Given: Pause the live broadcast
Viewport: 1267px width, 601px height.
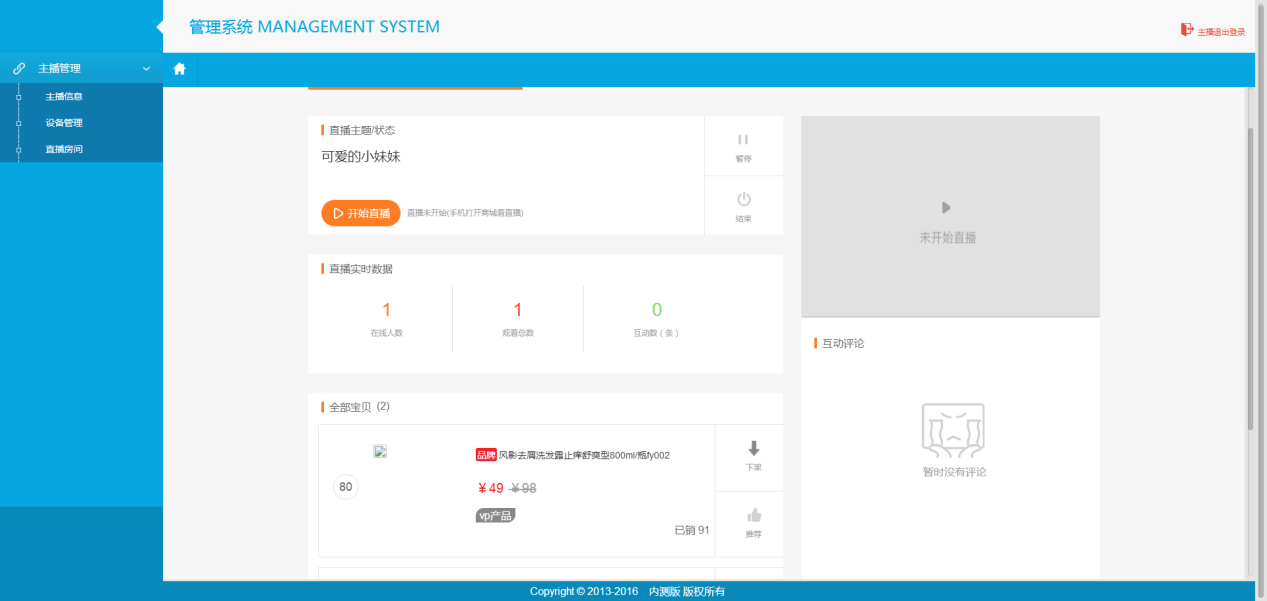Looking at the screenshot, I should [743, 140].
